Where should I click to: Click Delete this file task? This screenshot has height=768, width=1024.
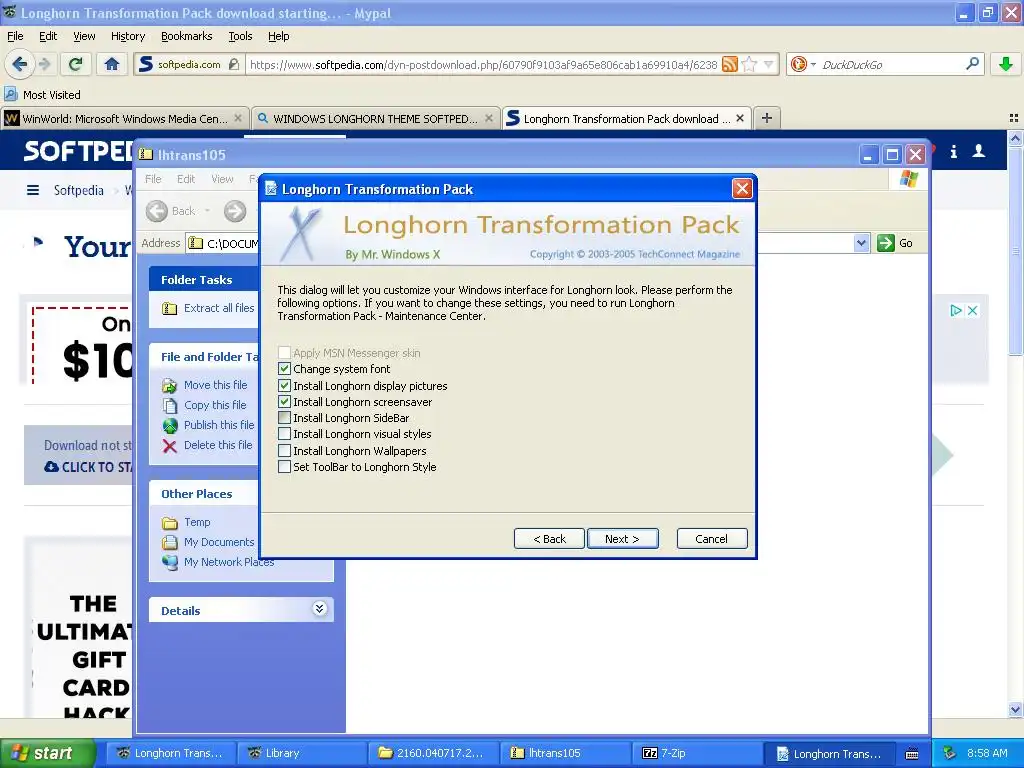click(x=217, y=445)
